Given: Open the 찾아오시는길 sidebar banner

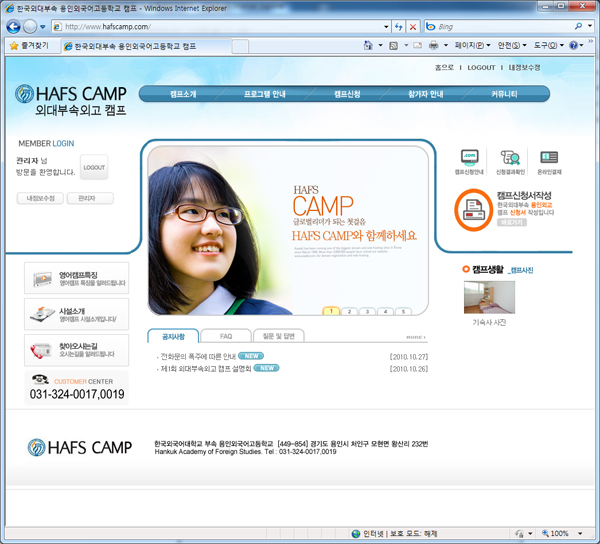Looking at the screenshot, I should click(x=77, y=350).
